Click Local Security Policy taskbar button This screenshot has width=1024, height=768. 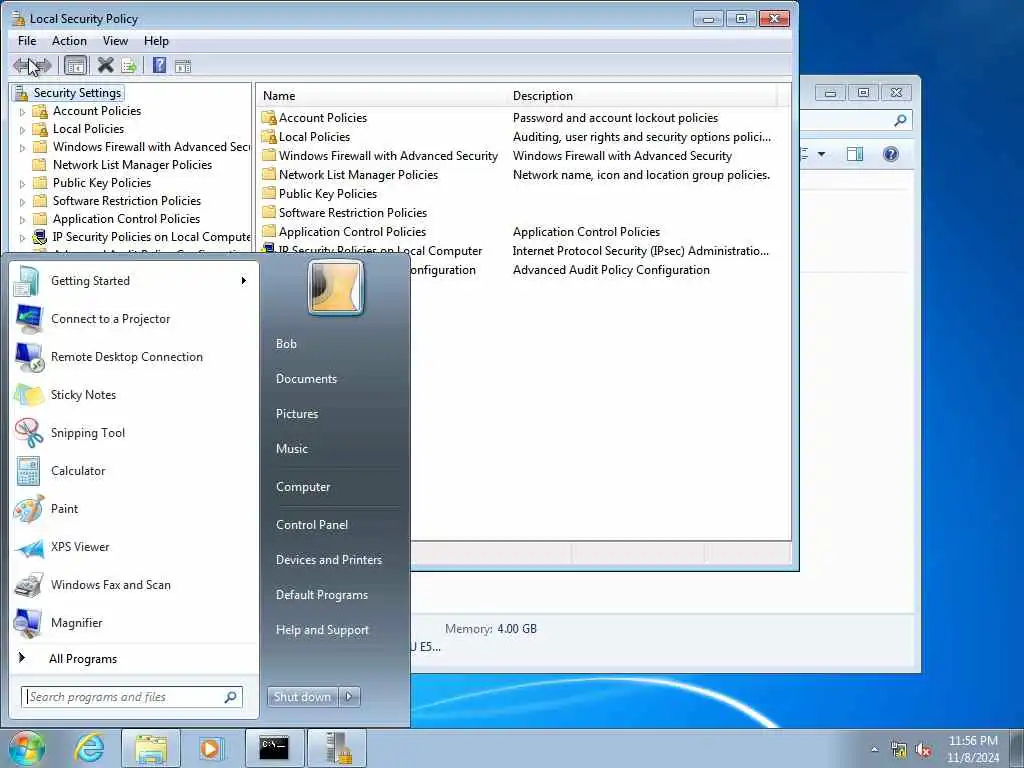point(336,748)
